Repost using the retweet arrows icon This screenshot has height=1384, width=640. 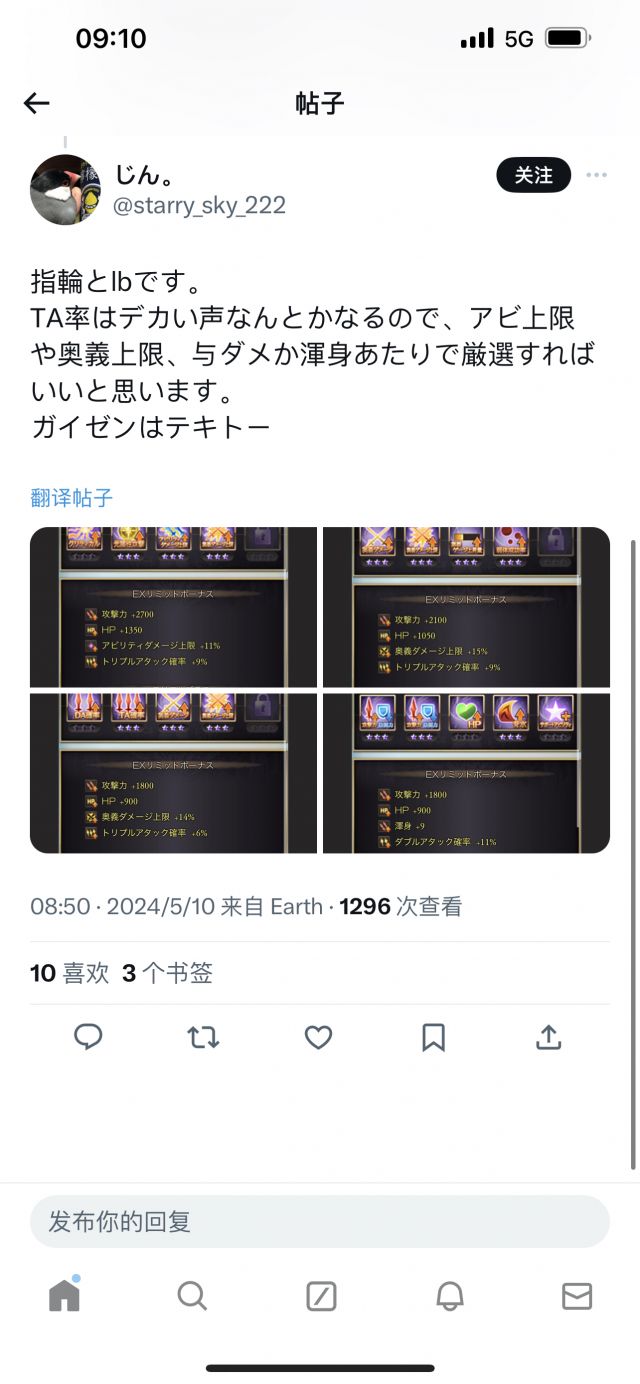[x=203, y=1038]
